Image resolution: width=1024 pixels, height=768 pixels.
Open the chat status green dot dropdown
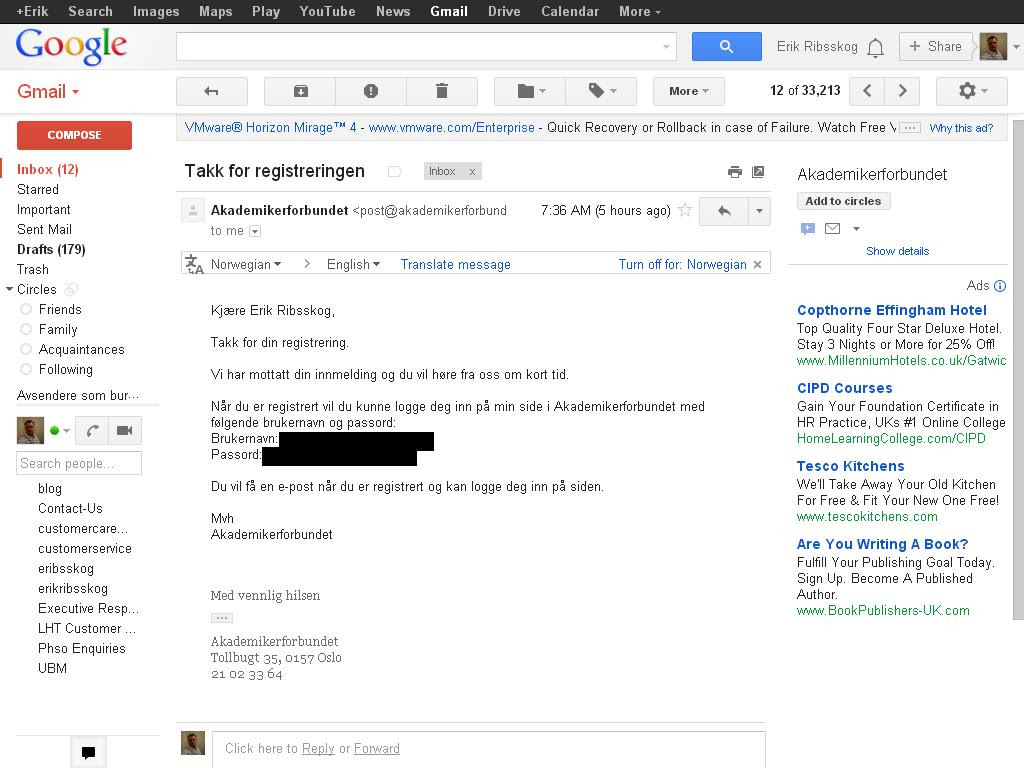coord(59,430)
